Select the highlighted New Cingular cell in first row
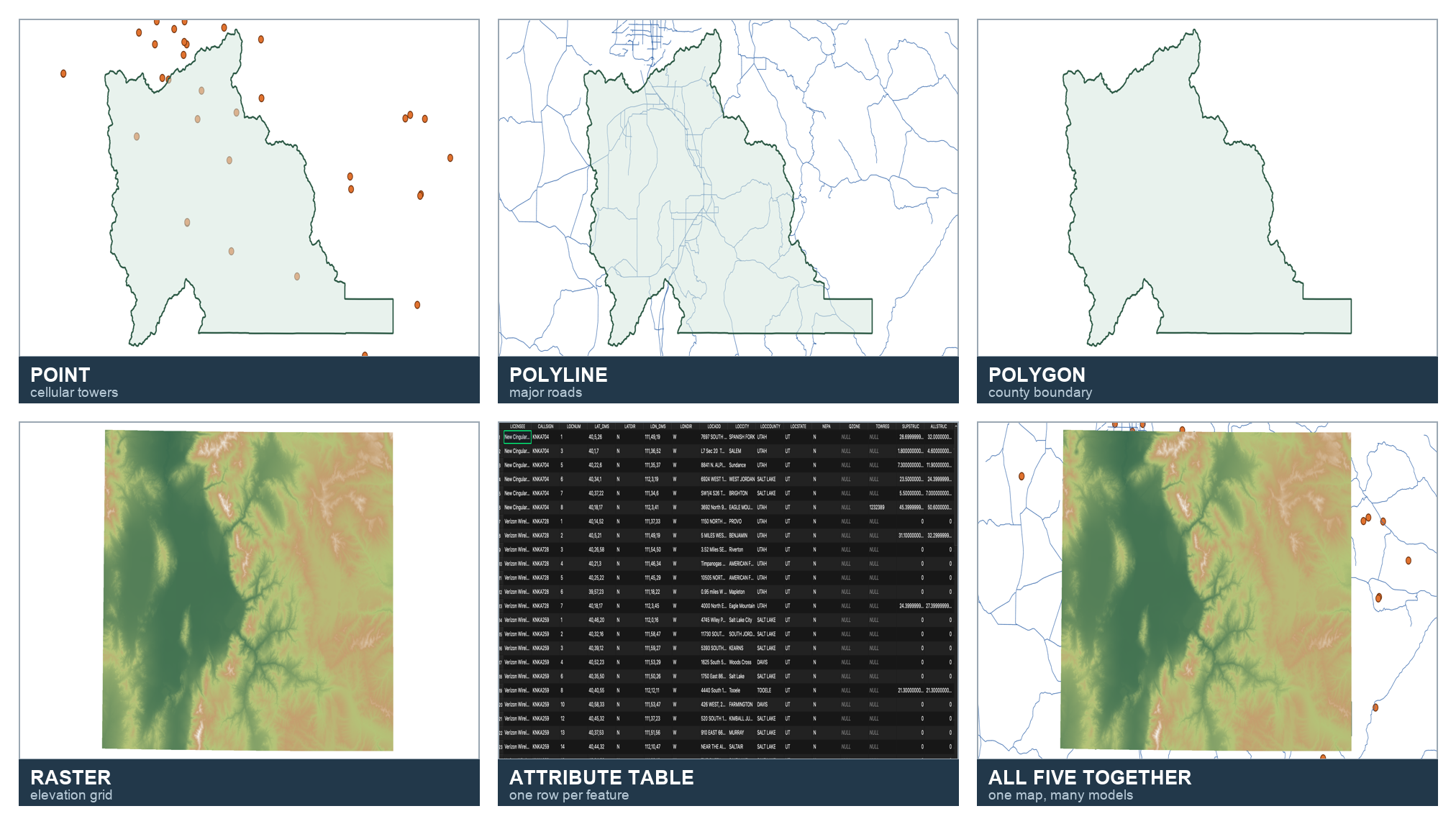Viewport: 1456px width, 824px height. tap(517, 436)
